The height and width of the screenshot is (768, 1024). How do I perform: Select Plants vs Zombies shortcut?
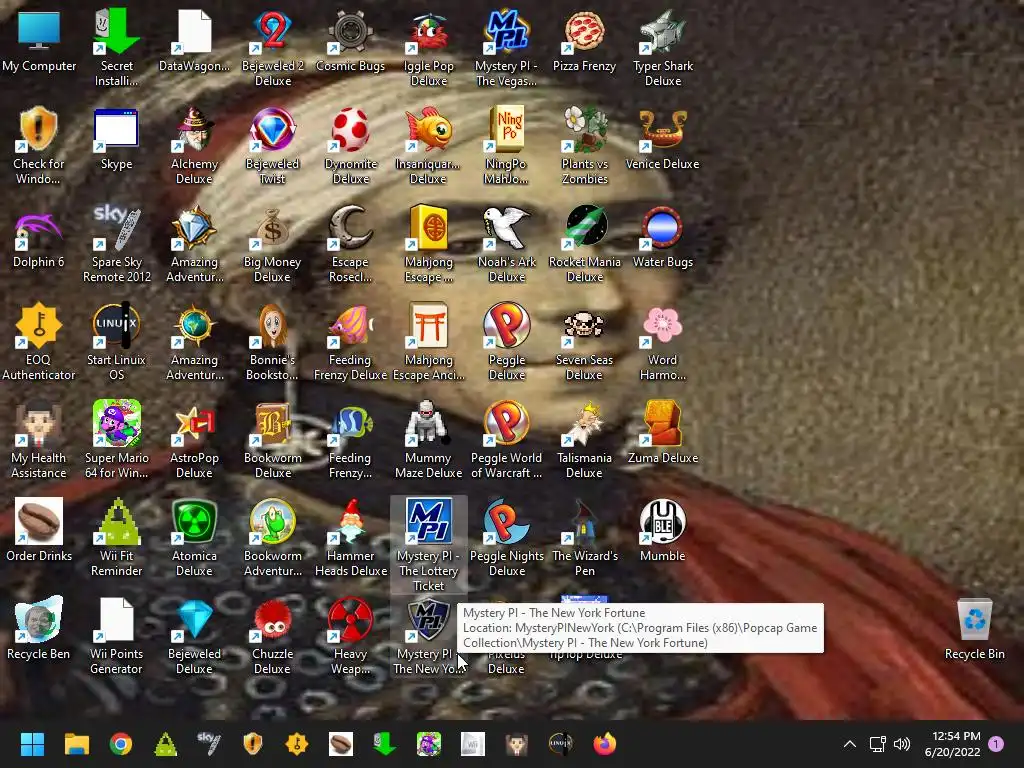584,145
